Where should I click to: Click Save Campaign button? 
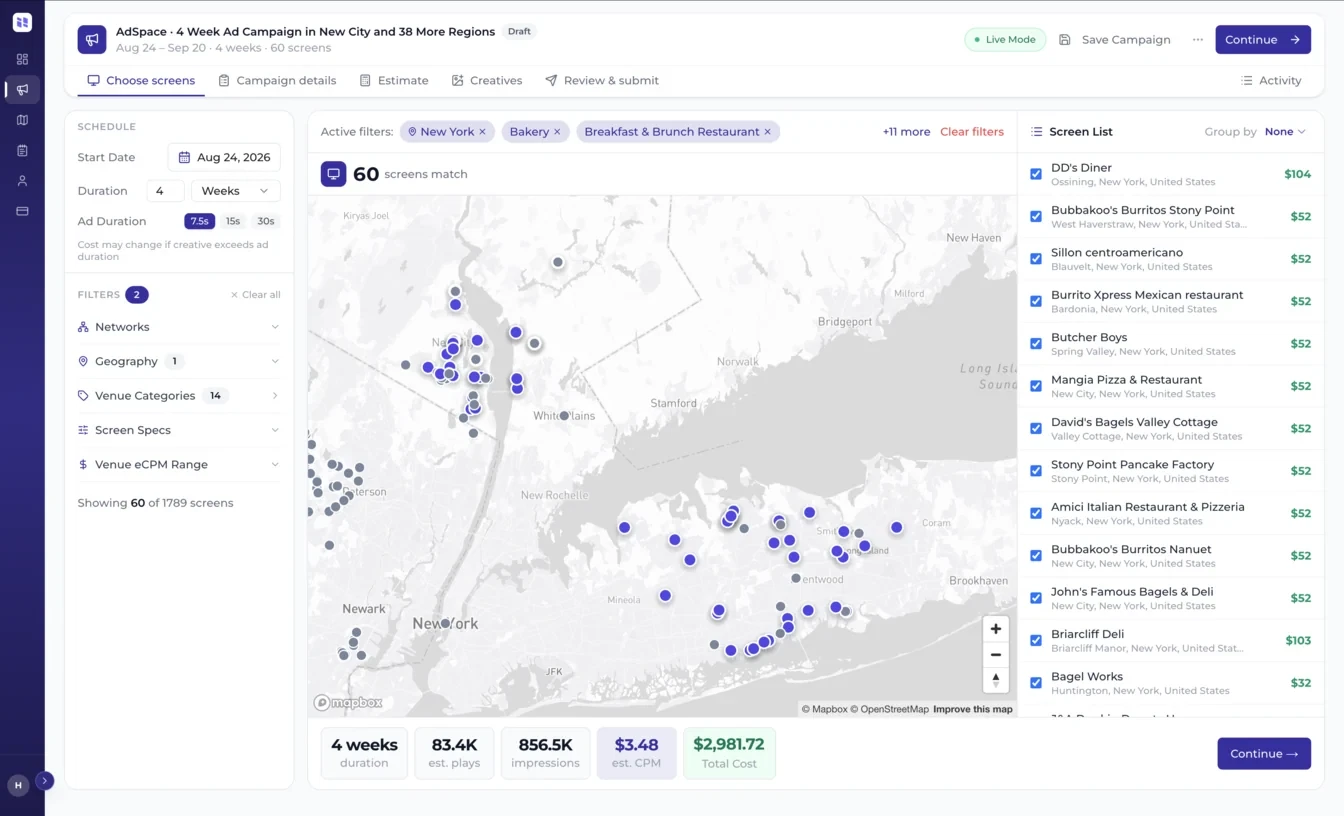tap(1114, 40)
